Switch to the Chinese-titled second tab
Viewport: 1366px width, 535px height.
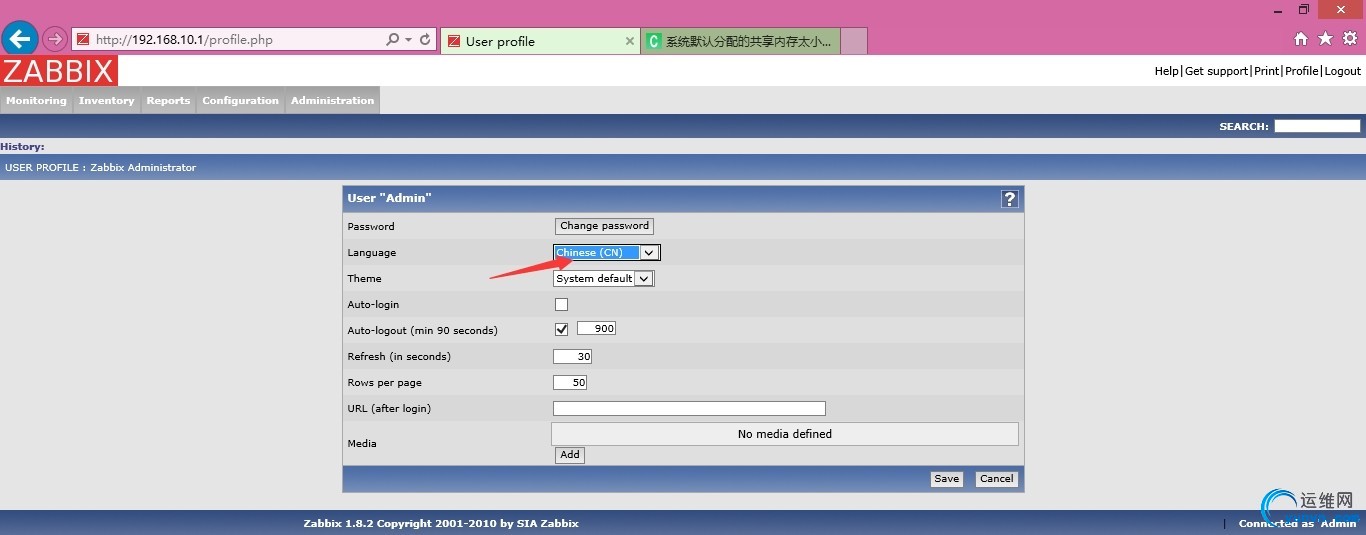click(x=740, y=41)
